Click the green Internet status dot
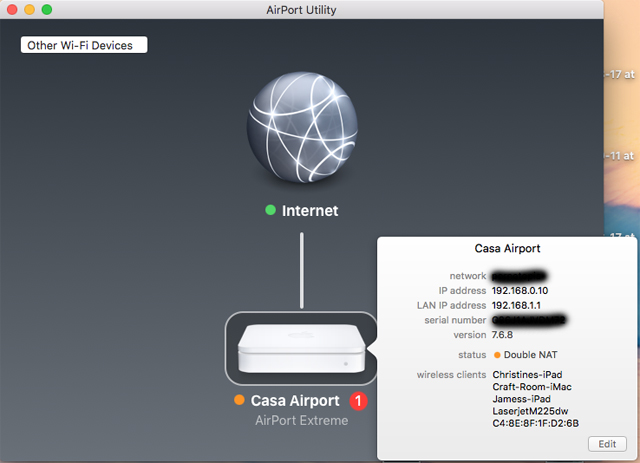This screenshot has width=640, height=463. [270, 210]
